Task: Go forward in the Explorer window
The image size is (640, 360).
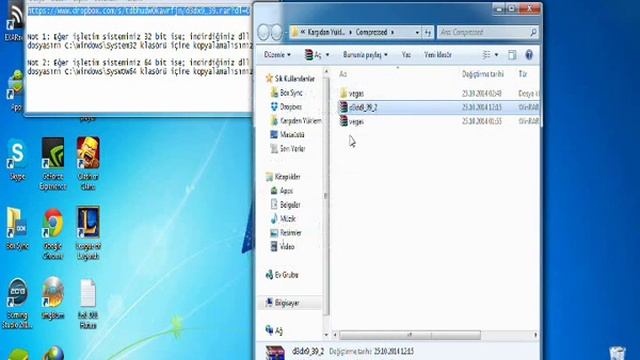Action: 276,32
